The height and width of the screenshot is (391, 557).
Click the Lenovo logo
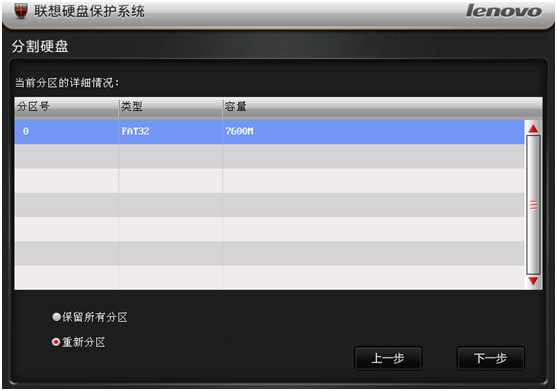point(504,11)
